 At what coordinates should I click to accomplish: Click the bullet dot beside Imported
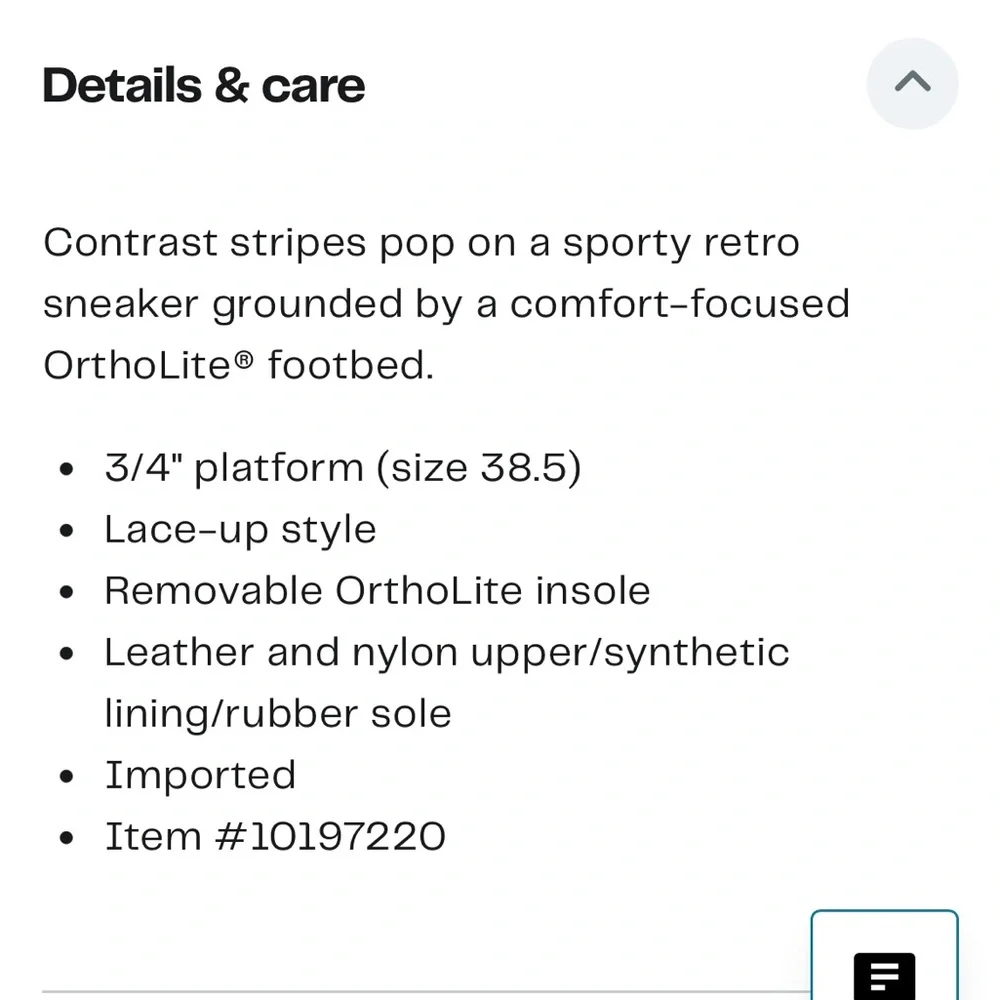[x=67, y=777]
